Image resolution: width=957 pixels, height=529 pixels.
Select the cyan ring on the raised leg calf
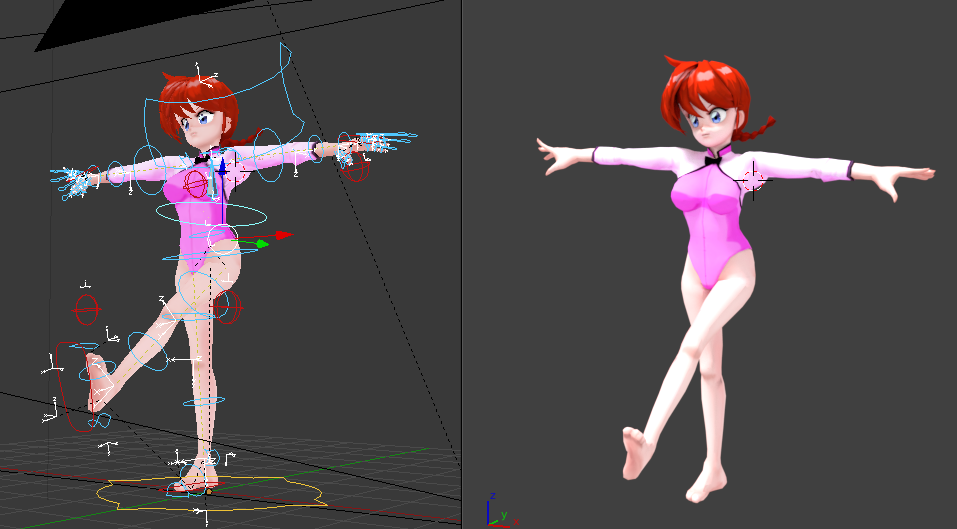[x=148, y=351]
